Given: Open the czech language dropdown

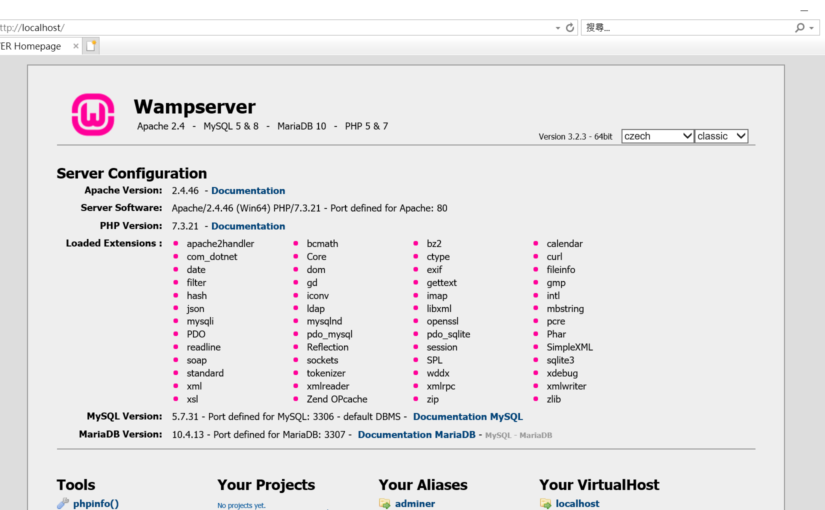Looking at the screenshot, I should (x=657, y=136).
